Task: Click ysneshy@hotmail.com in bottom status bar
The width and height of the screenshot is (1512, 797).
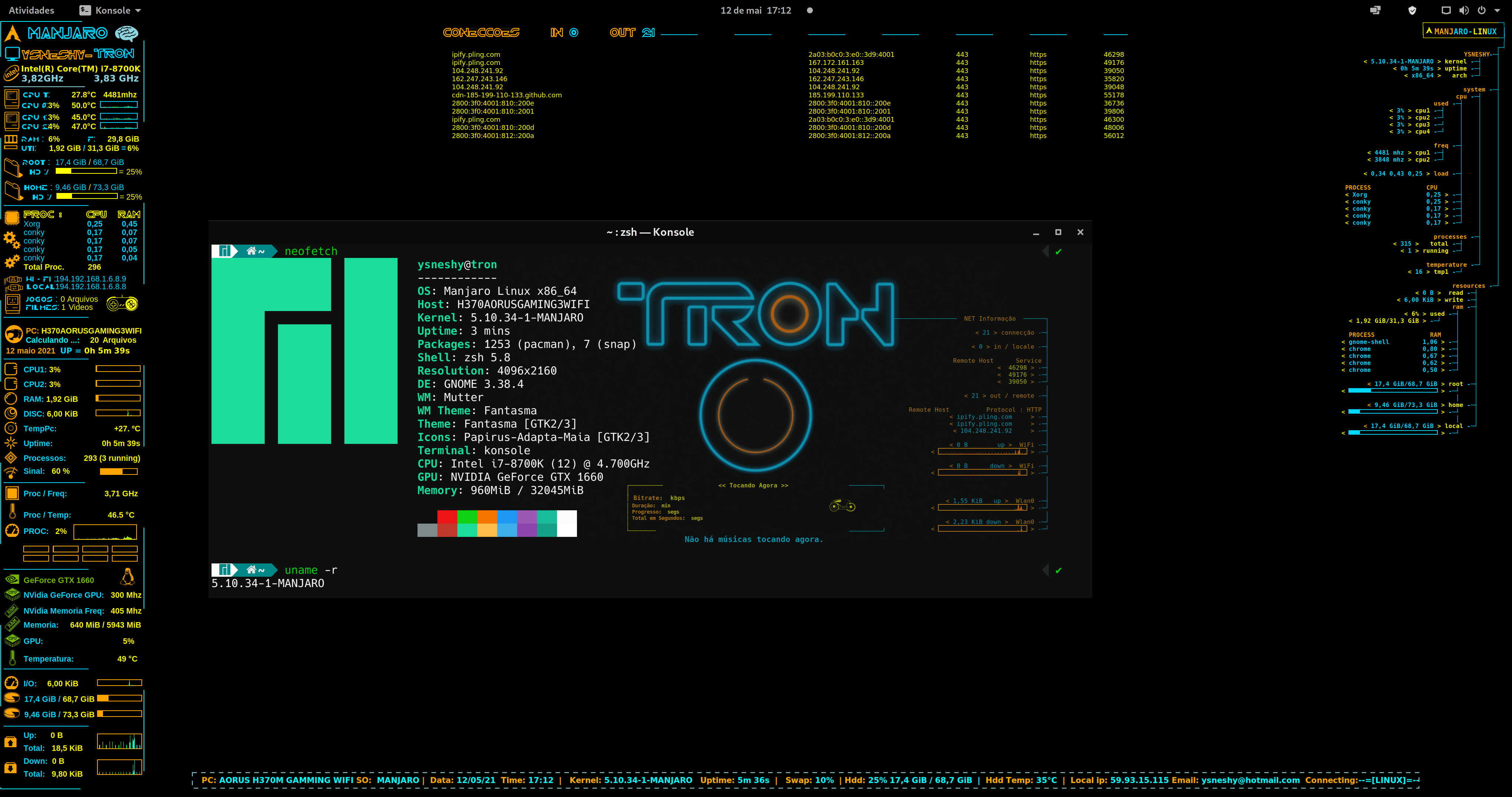Action: coord(1250,780)
